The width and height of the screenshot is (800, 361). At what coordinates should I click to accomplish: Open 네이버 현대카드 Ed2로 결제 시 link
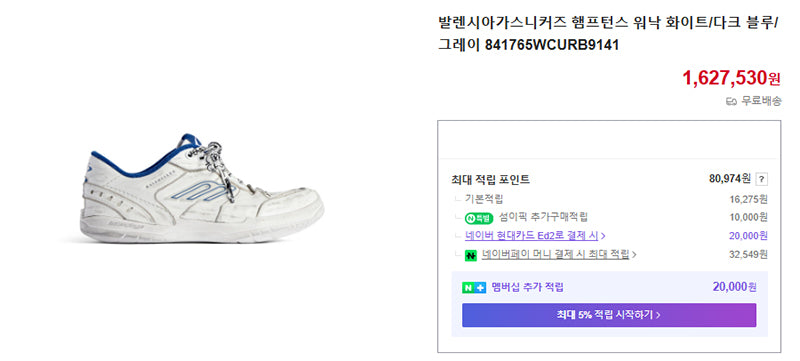click(x=532, y=236)
